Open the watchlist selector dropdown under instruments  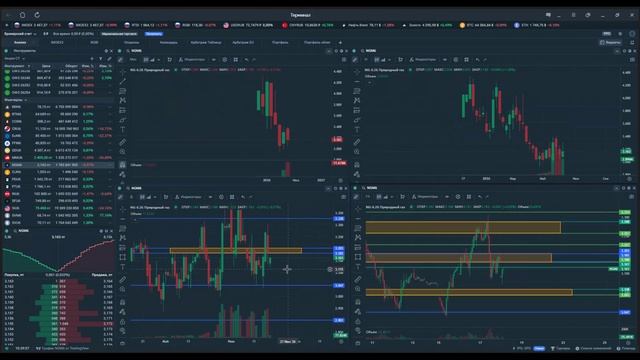point(14,59)
